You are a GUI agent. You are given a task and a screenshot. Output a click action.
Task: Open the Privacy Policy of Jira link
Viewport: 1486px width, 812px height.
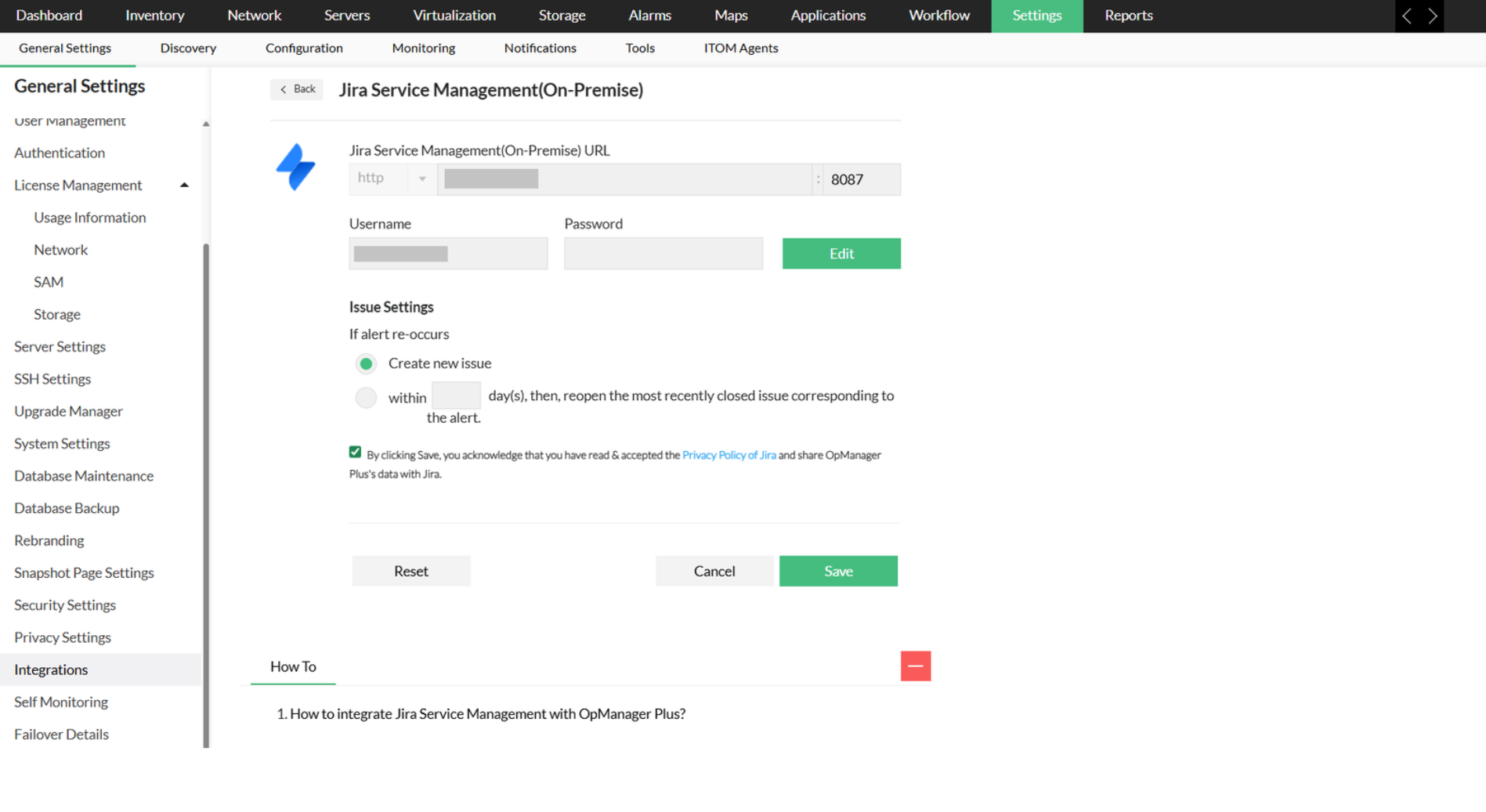[x=729, y=456]
